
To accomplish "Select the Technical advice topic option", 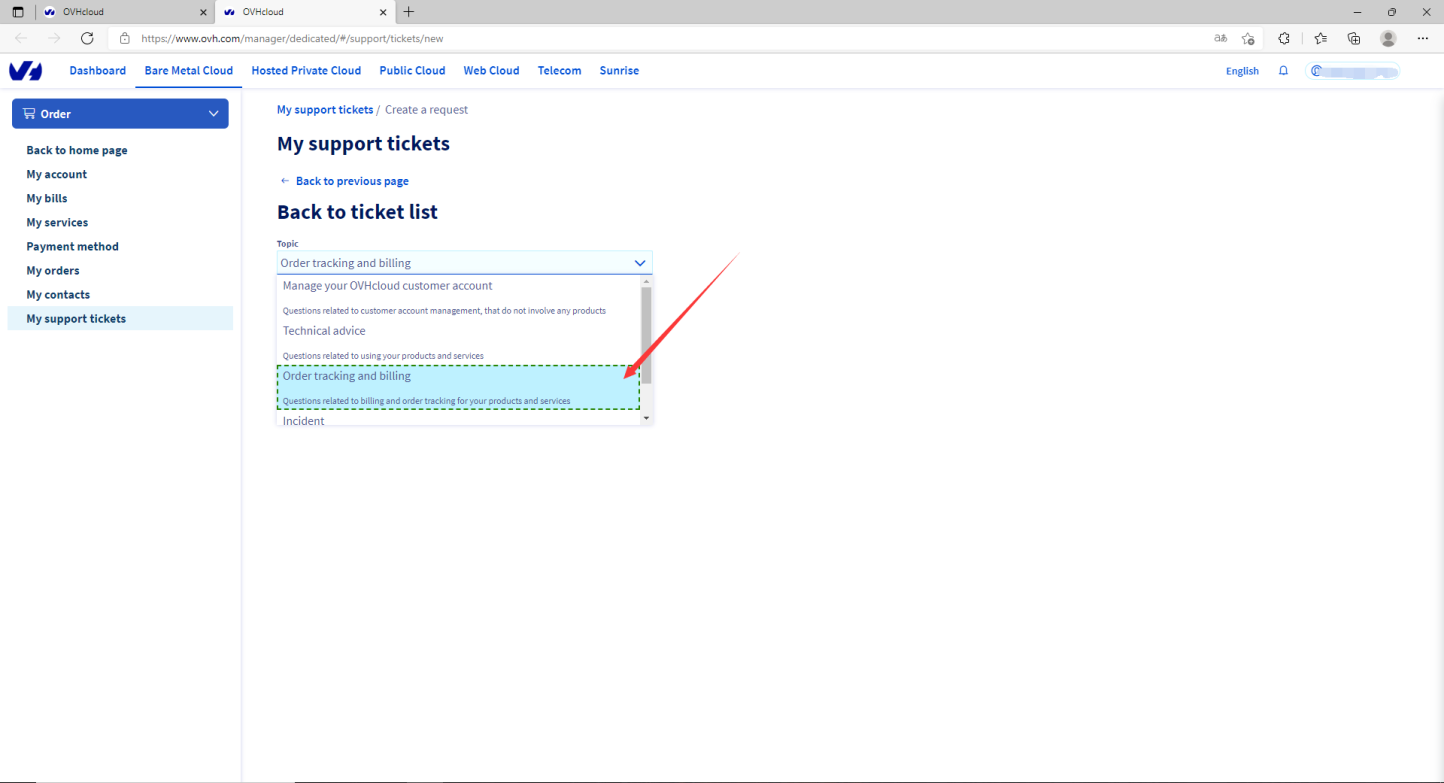I will click(x=324, y=331).
